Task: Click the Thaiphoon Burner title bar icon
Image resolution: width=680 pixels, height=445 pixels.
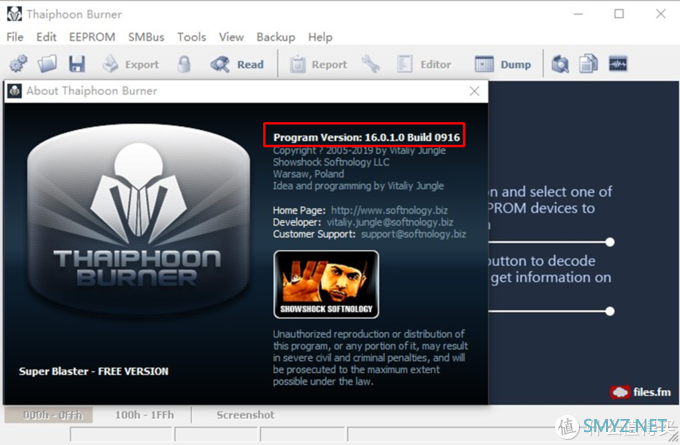Action: point(14,14)
